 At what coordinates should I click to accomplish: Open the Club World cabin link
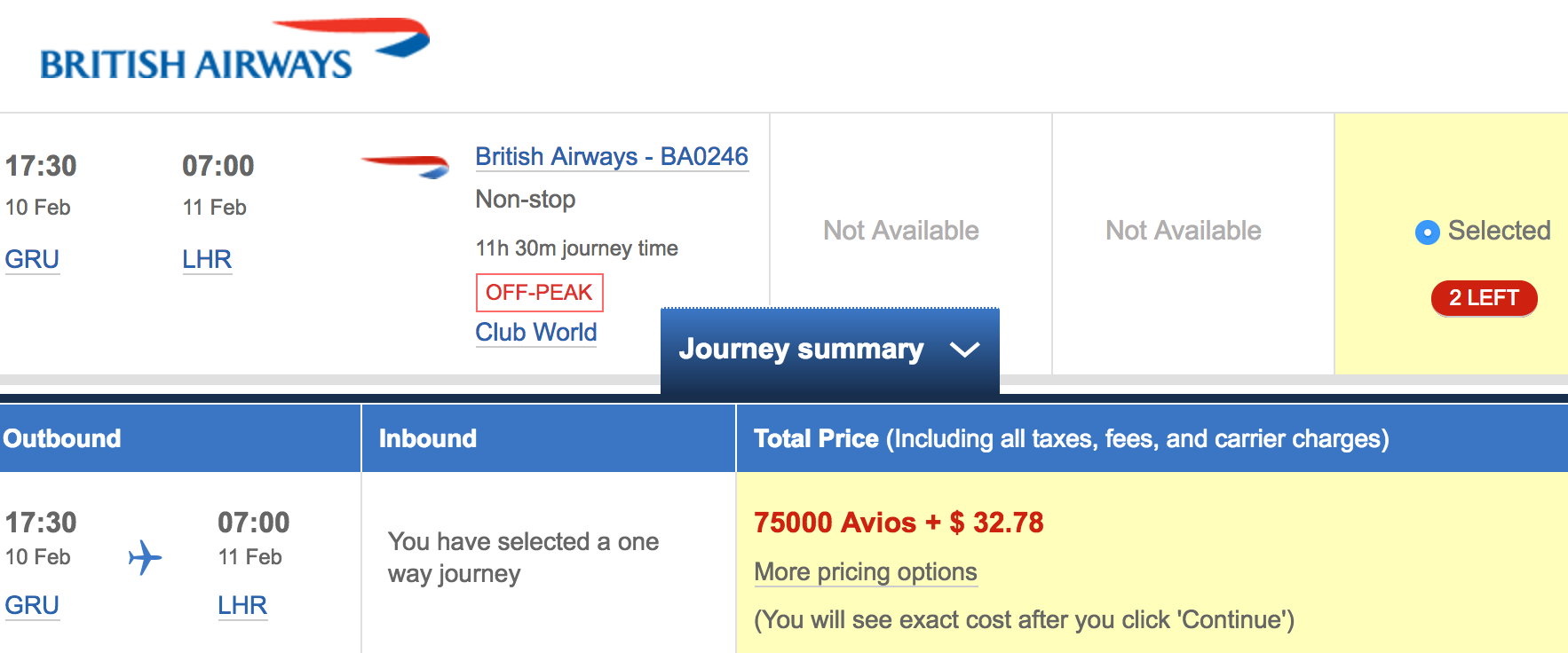click(x=536, y=333)
